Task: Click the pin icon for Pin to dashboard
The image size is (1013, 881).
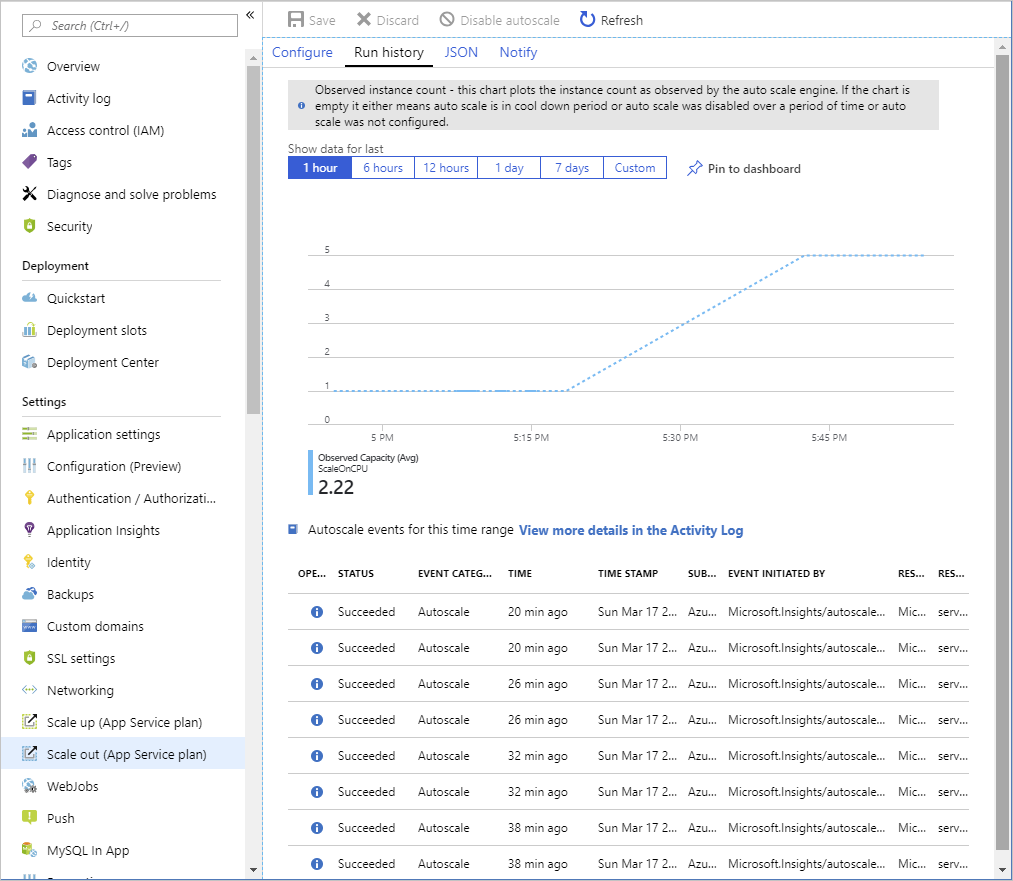Action: tap(694, 169)
